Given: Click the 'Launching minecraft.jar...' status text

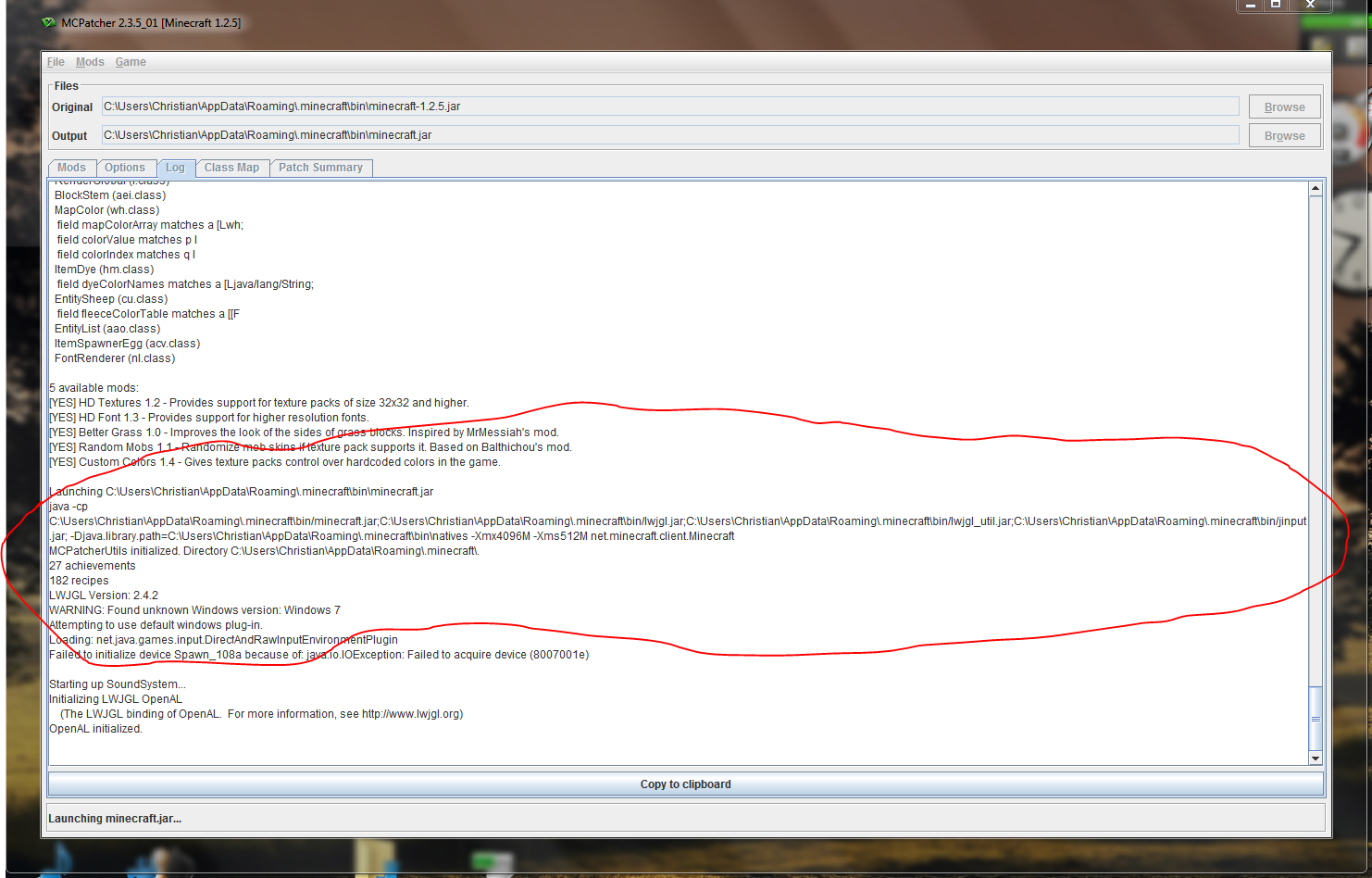Looking at the screenshot, I should coord(115,819).
